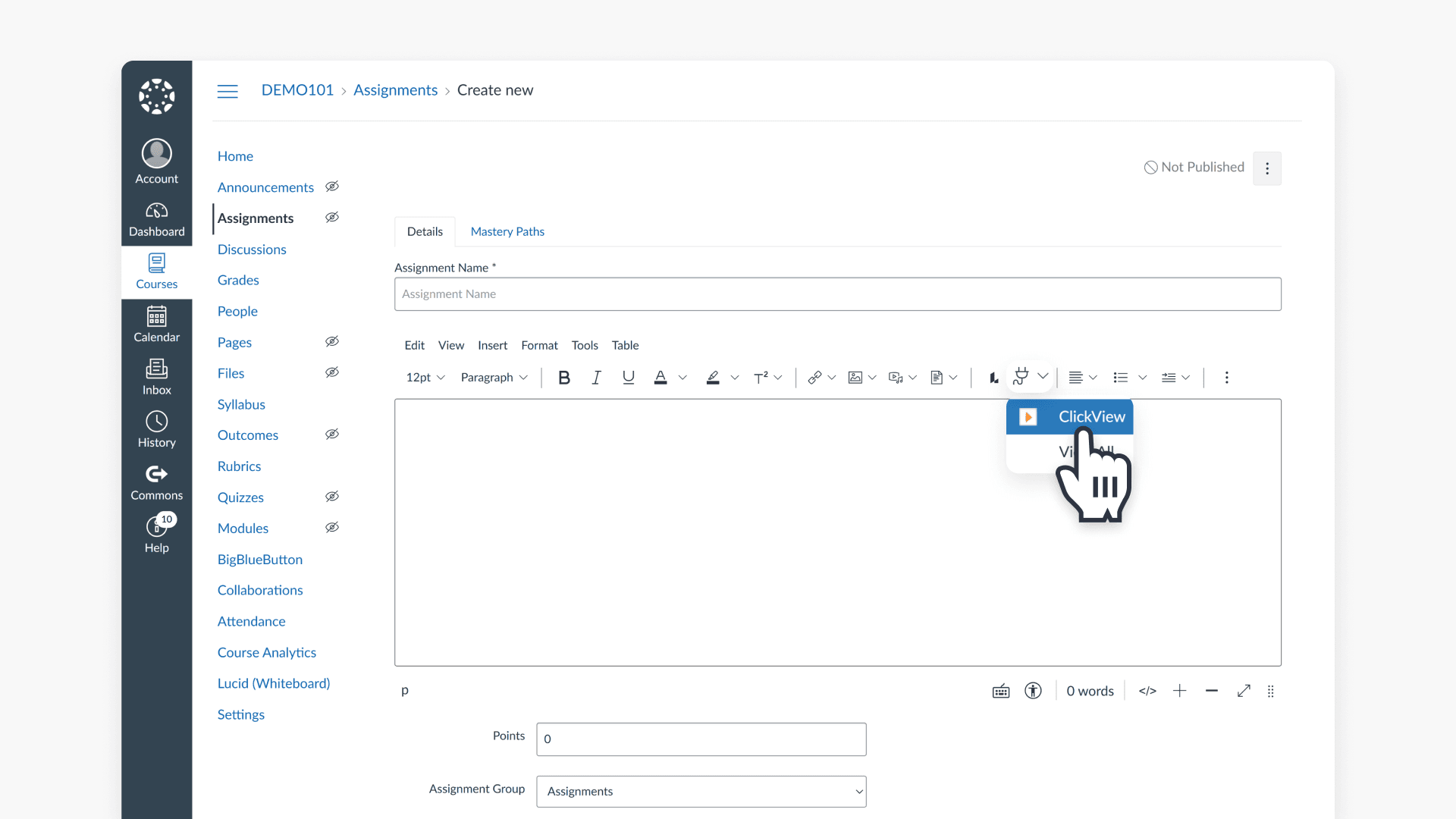The height and width of the screenshot is (819, 1456).
Task: Switch to the Mastery Paths tab
Action: coord(507,231)
